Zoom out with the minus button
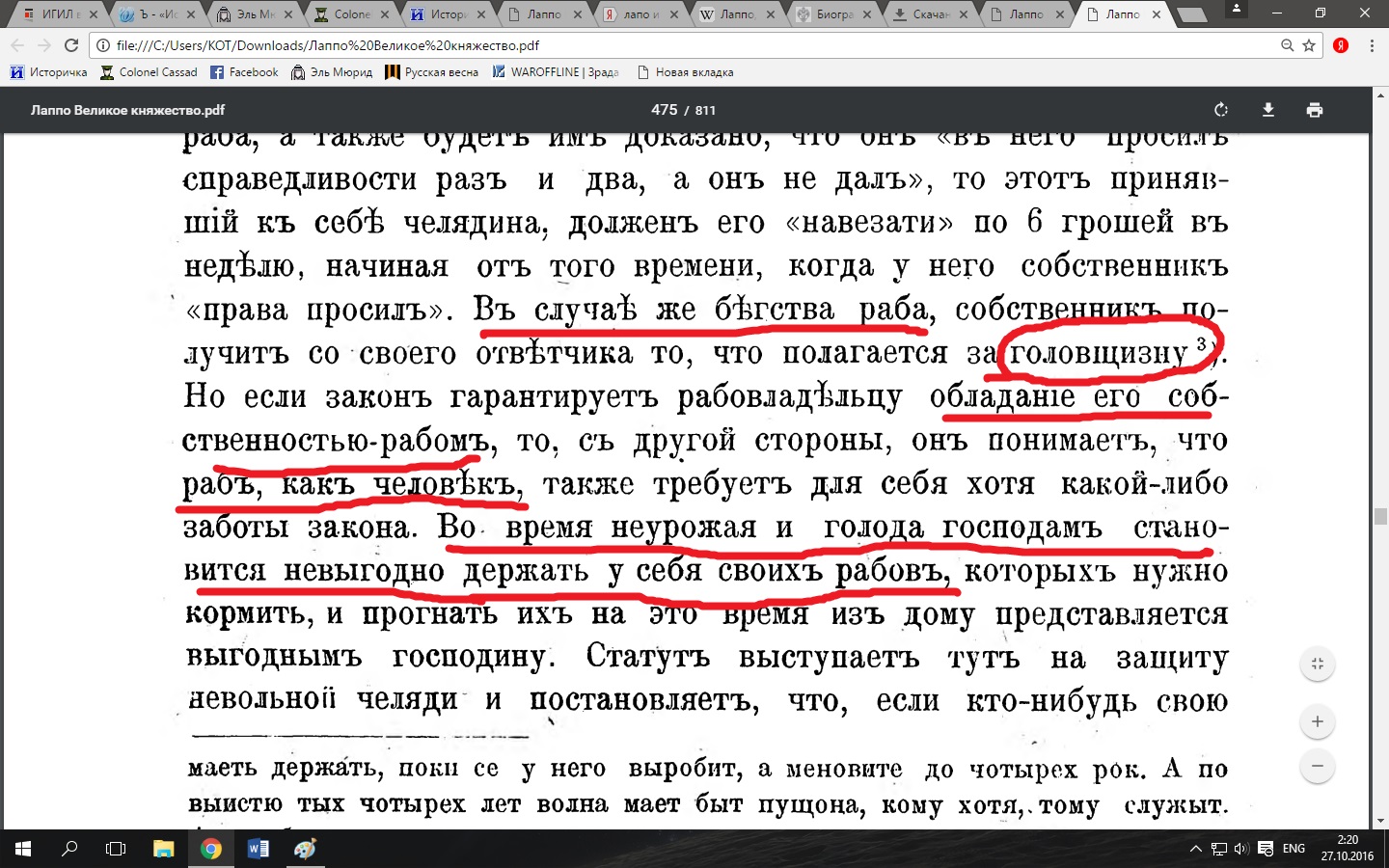Screen dimensions: 1389x868 coord(1318,768)
